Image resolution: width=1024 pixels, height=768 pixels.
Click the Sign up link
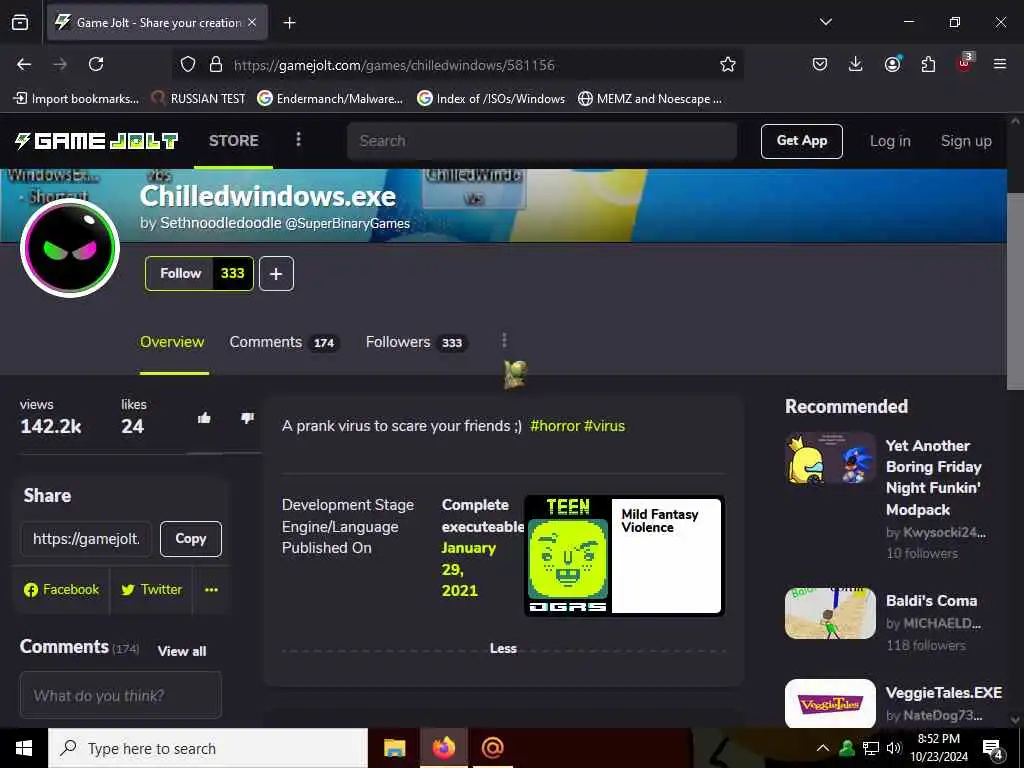(x=966, y=141)
